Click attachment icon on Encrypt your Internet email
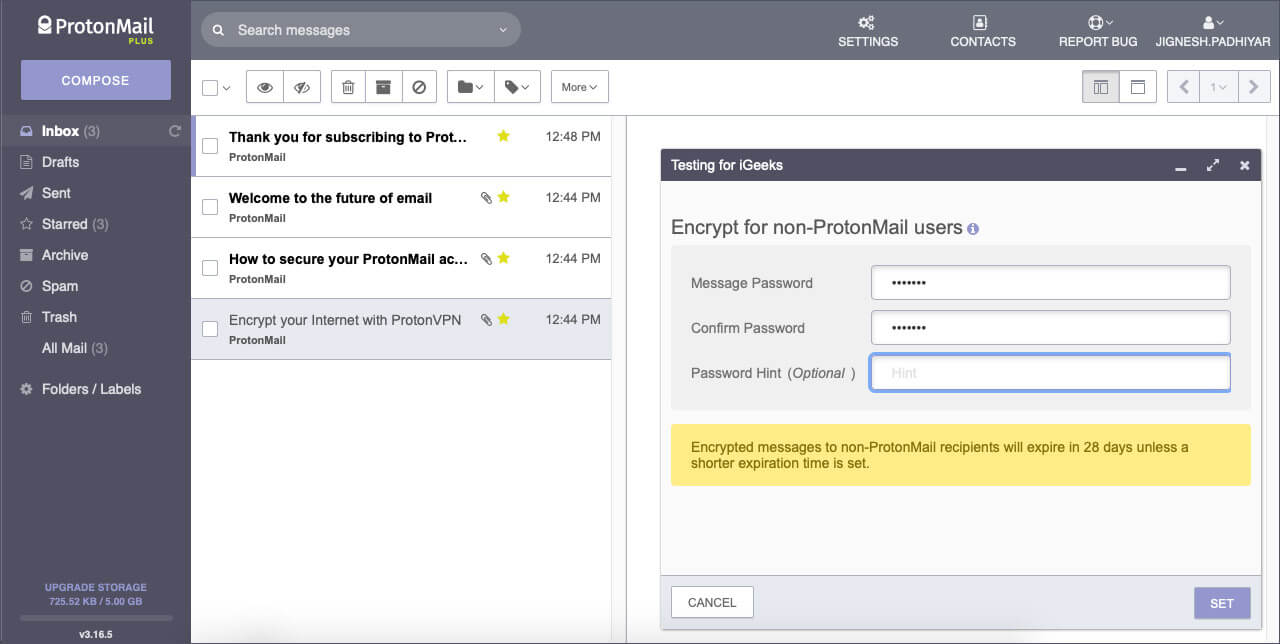This screenshot has width=1280, height=644. coord(486,320)
